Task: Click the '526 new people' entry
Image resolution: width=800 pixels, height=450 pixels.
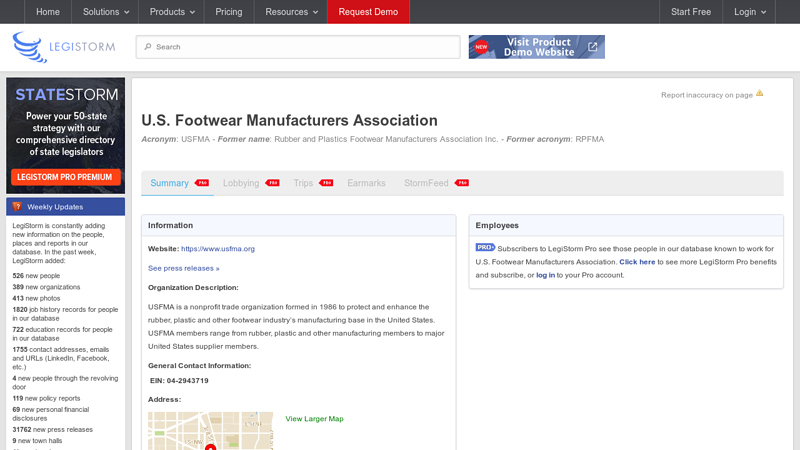Action: 36,276
